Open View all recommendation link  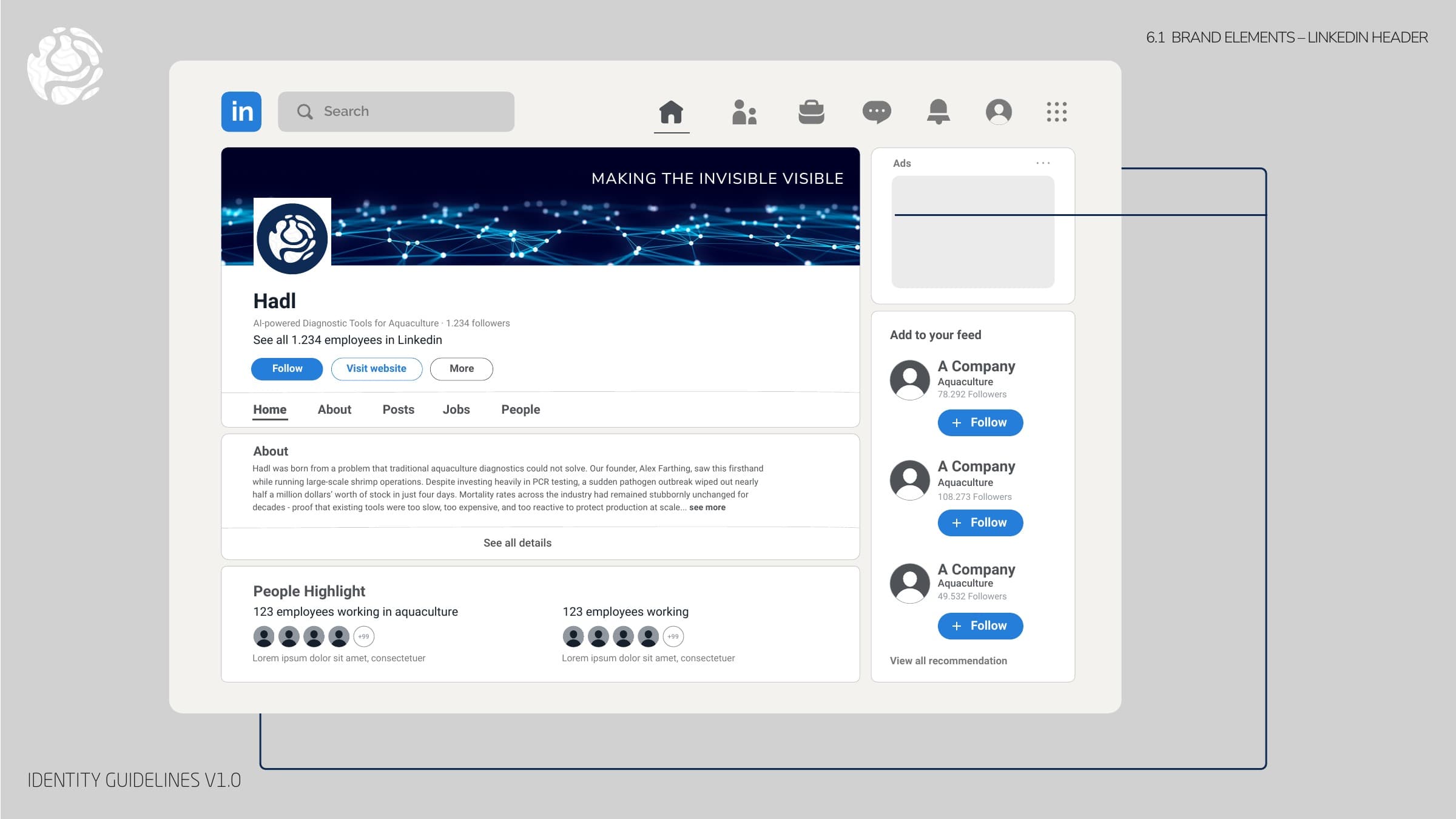(x=948, y=661)
